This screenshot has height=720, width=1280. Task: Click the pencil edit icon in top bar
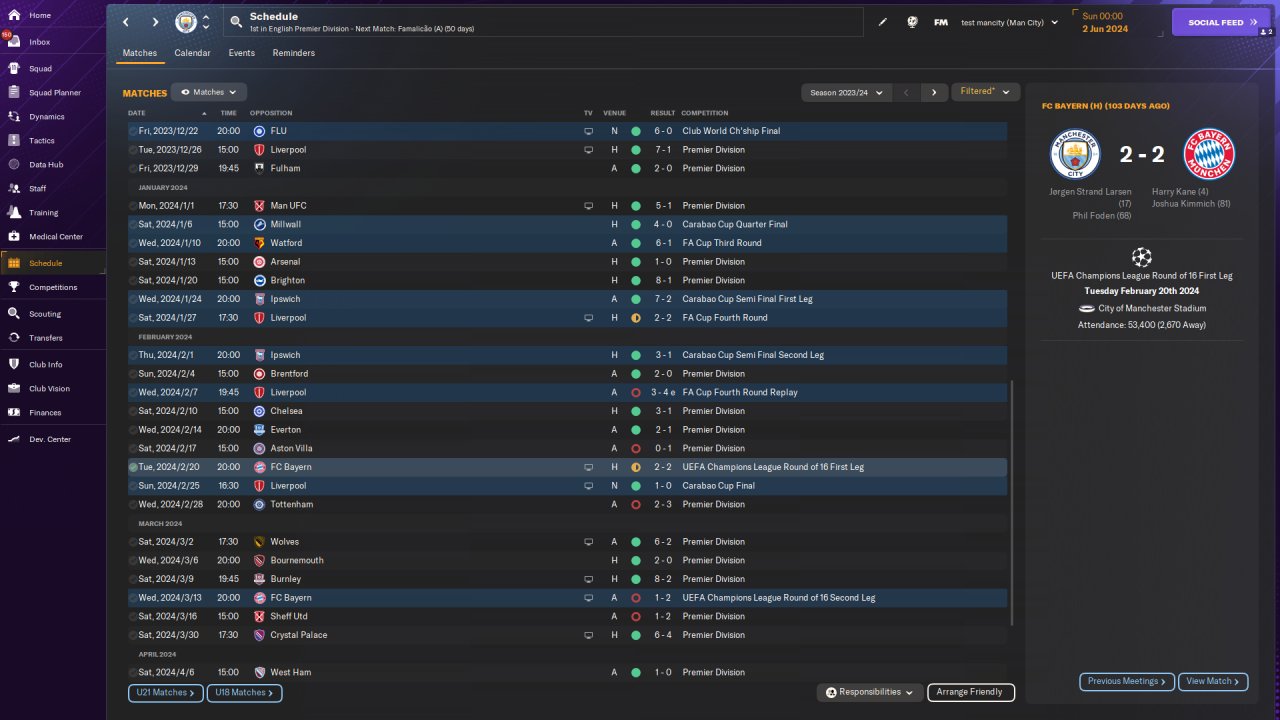[x=883, y=22]
